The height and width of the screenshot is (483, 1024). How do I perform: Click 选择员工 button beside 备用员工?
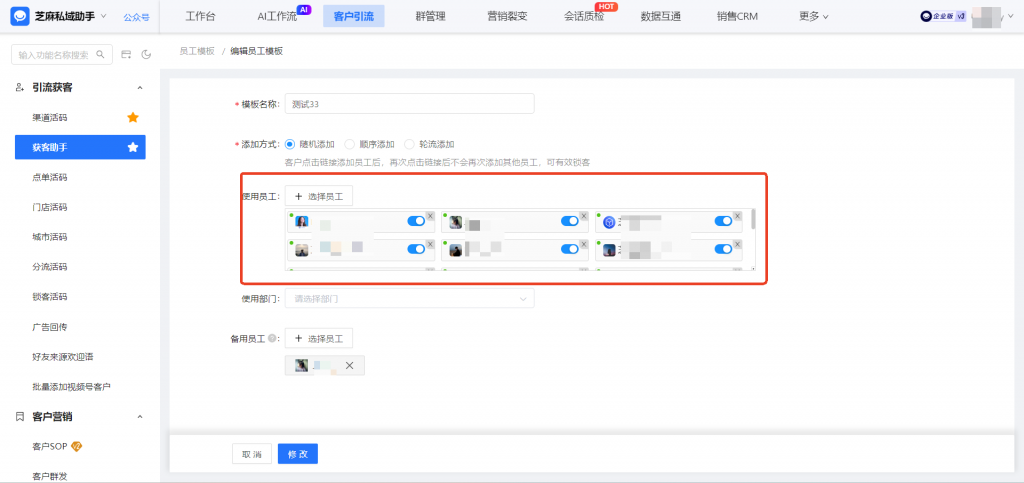(x=319, y=339)
